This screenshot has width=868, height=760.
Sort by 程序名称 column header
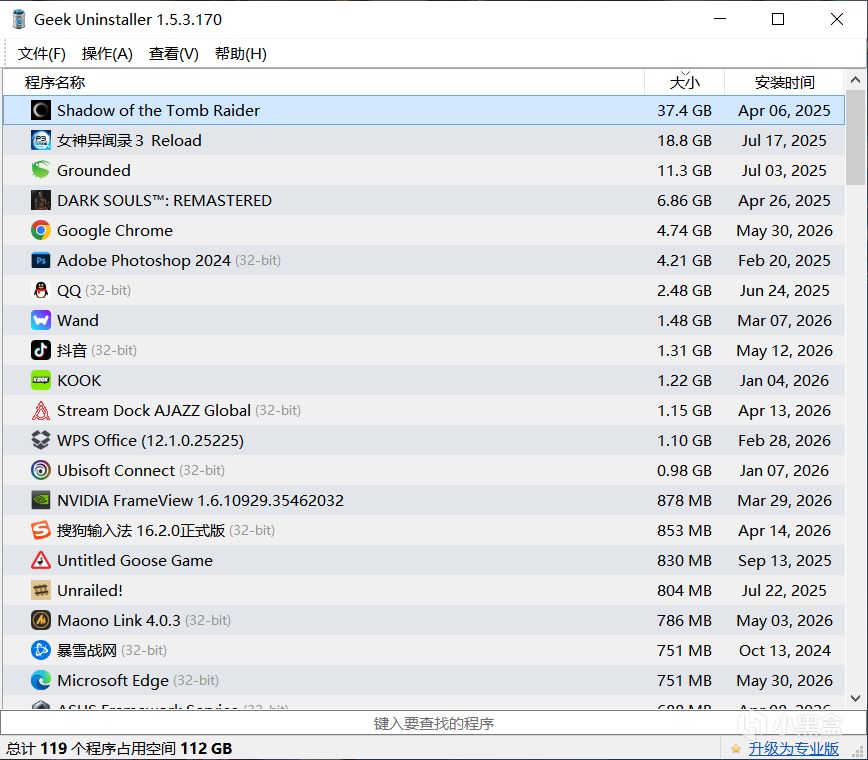click(323, 82)
